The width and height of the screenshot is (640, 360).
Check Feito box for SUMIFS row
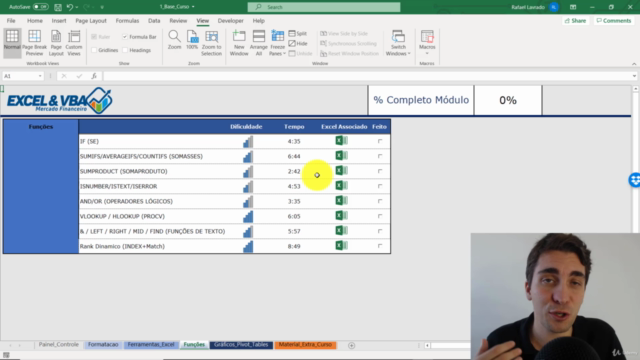click(x=380, y=156)
